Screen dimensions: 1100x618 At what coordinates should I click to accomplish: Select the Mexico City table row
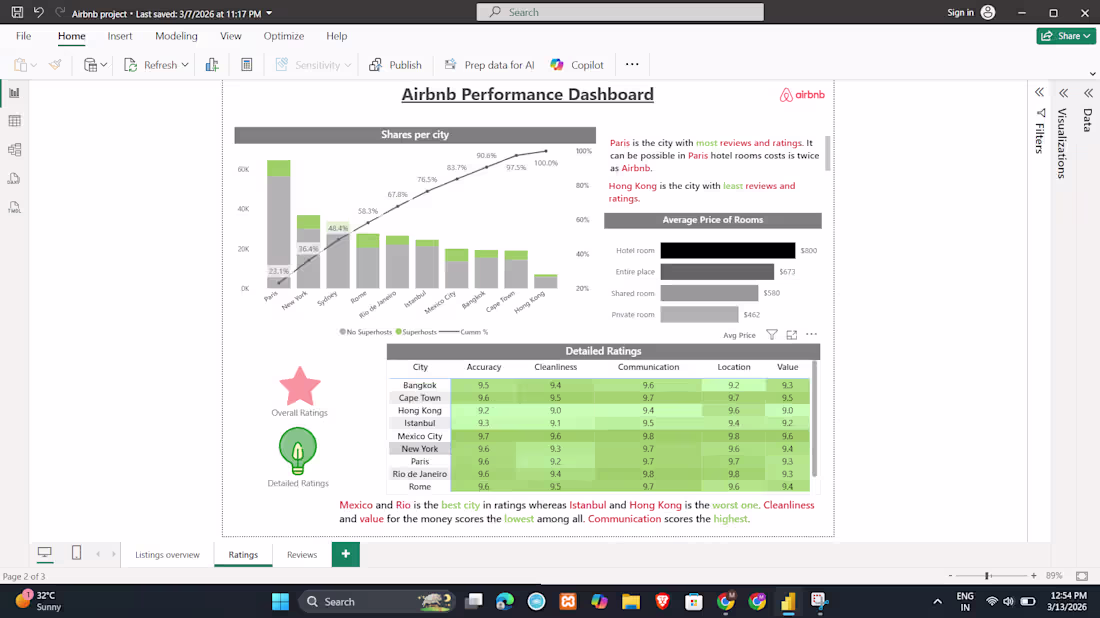click(599, 436)
